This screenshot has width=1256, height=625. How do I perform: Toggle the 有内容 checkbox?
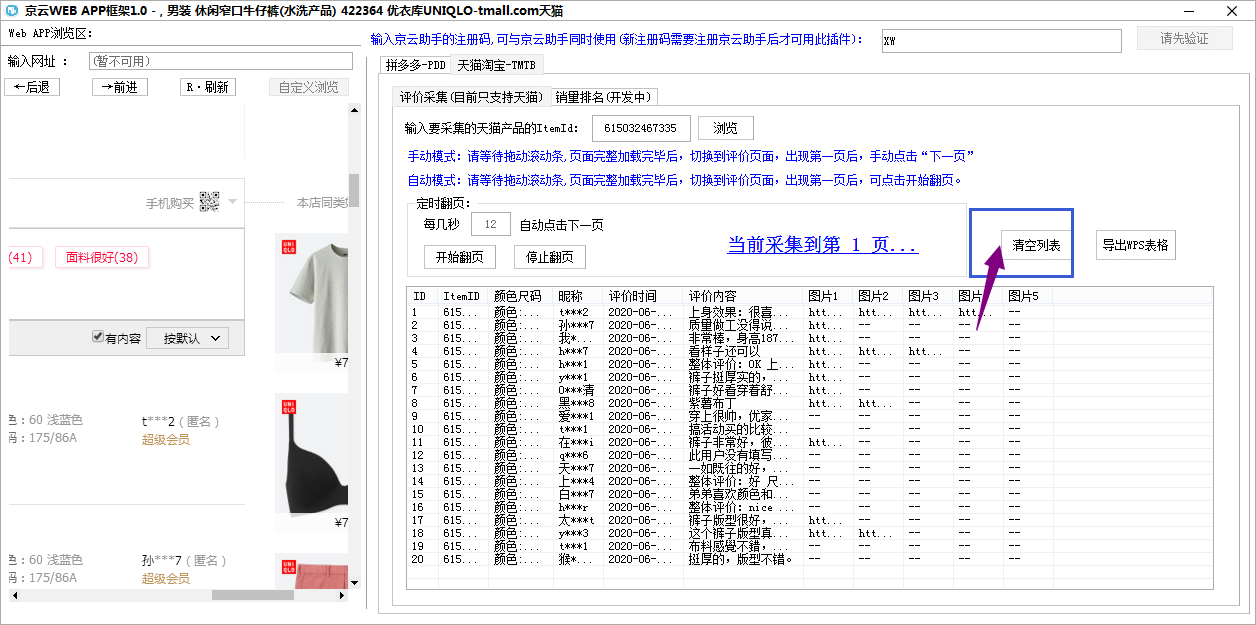(97, 337)
